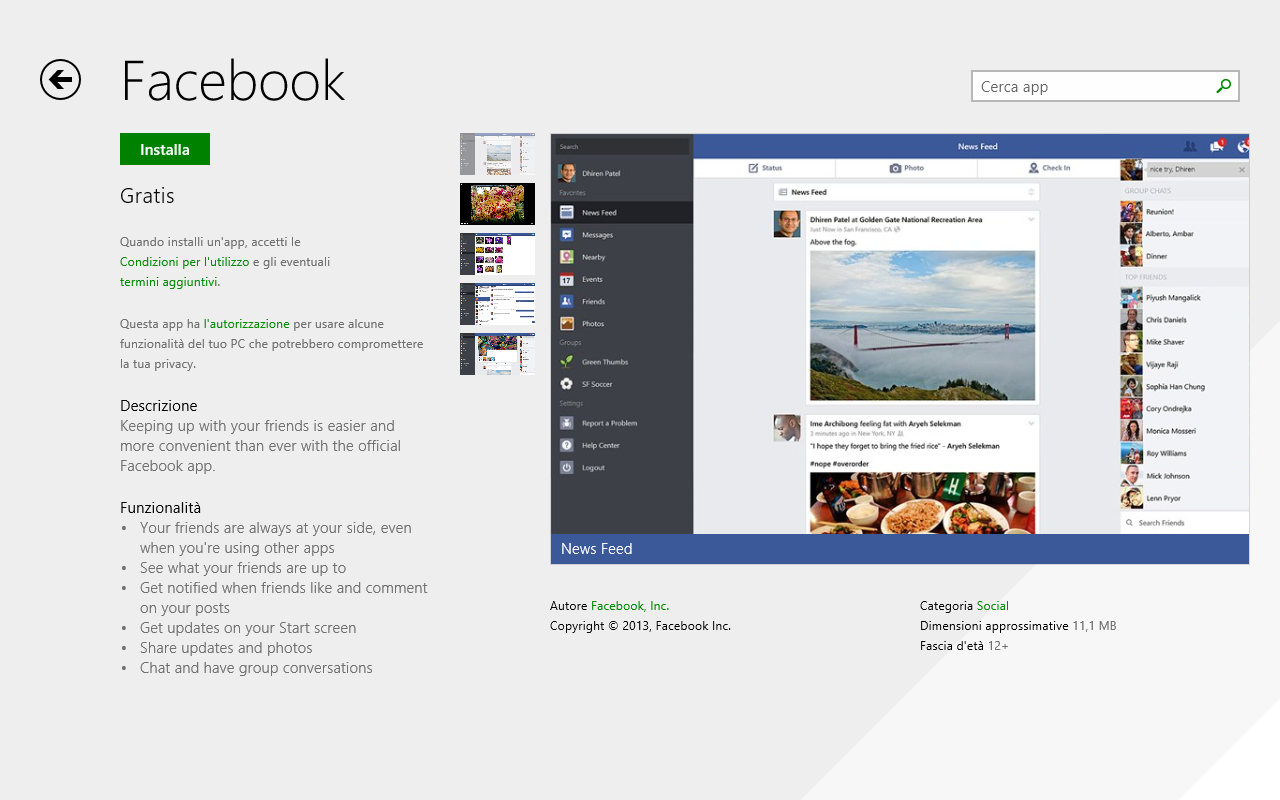Click 'Get updates on your Start screen' line
Image resolution: width=1280 pixels, height=800 pixels.
(x=248, y=627)
